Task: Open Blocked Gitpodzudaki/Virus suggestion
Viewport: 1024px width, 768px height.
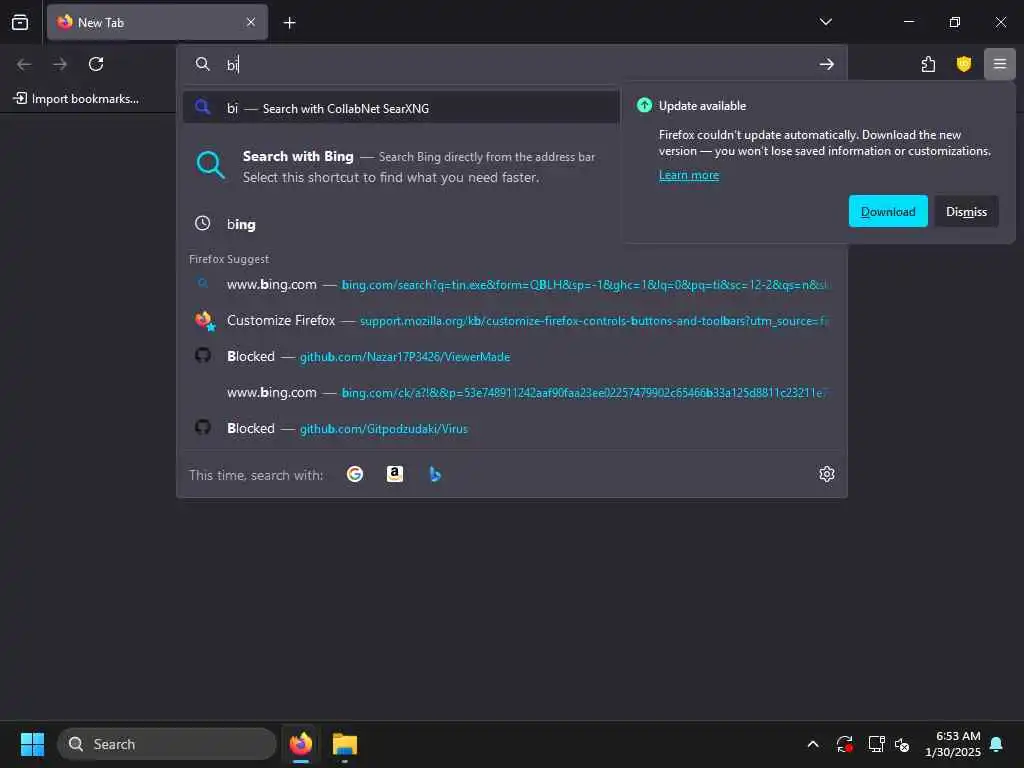Action: pos(512,428)
